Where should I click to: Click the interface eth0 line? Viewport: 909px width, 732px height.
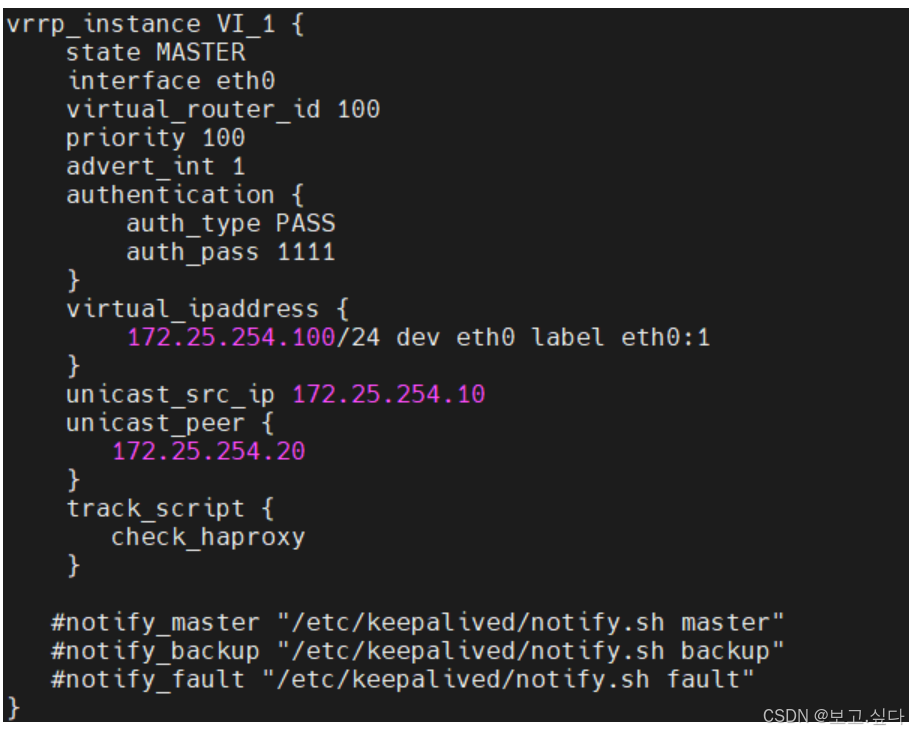(x=171, y=81)
